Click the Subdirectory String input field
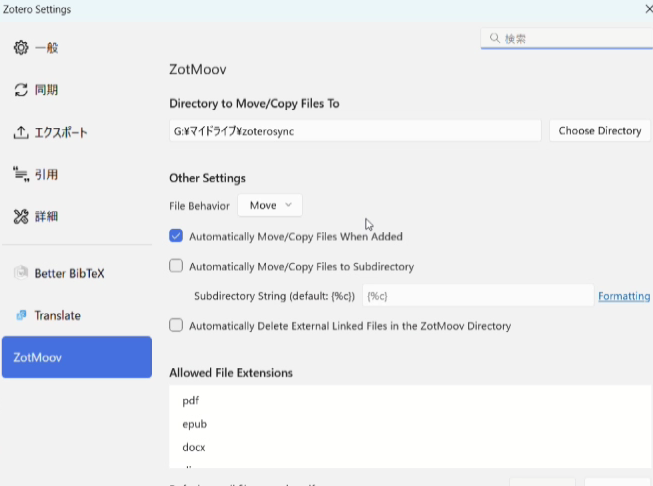The width and height of the screenshot is (653, 486). [478, 296]
